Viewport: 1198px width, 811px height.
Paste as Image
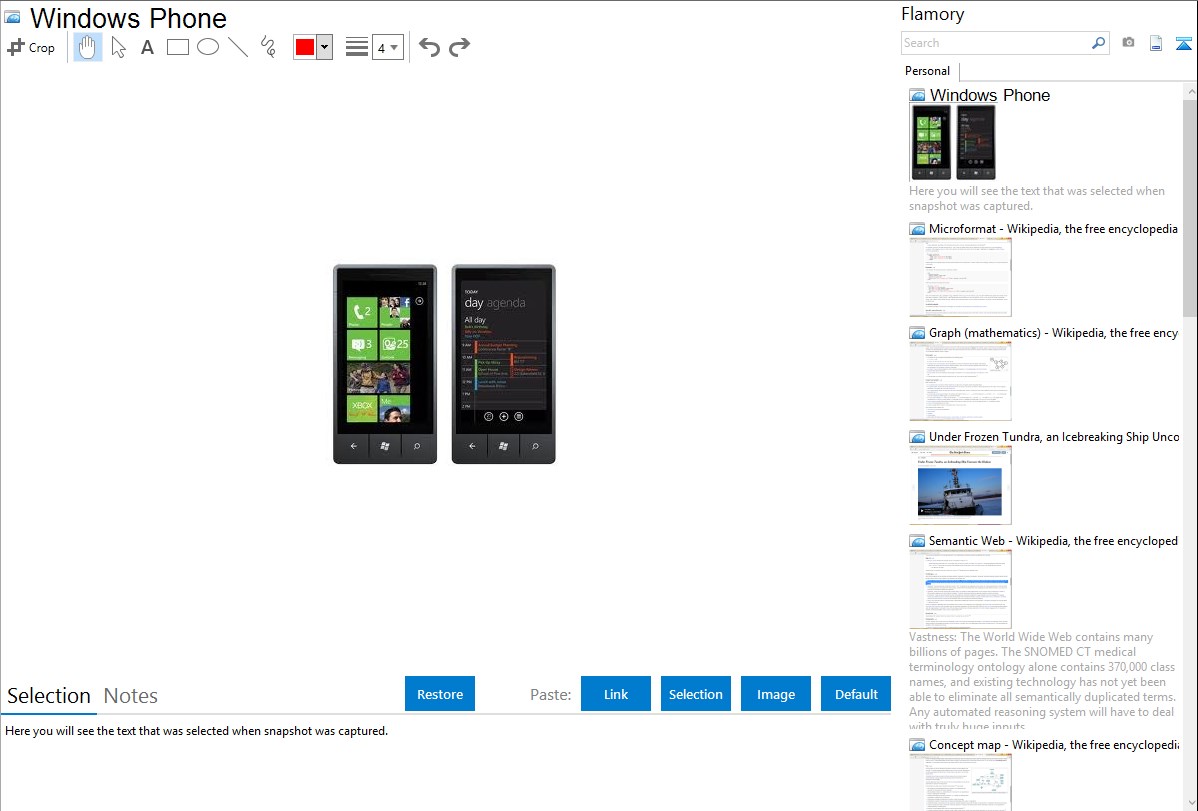[x=775, y=694]
